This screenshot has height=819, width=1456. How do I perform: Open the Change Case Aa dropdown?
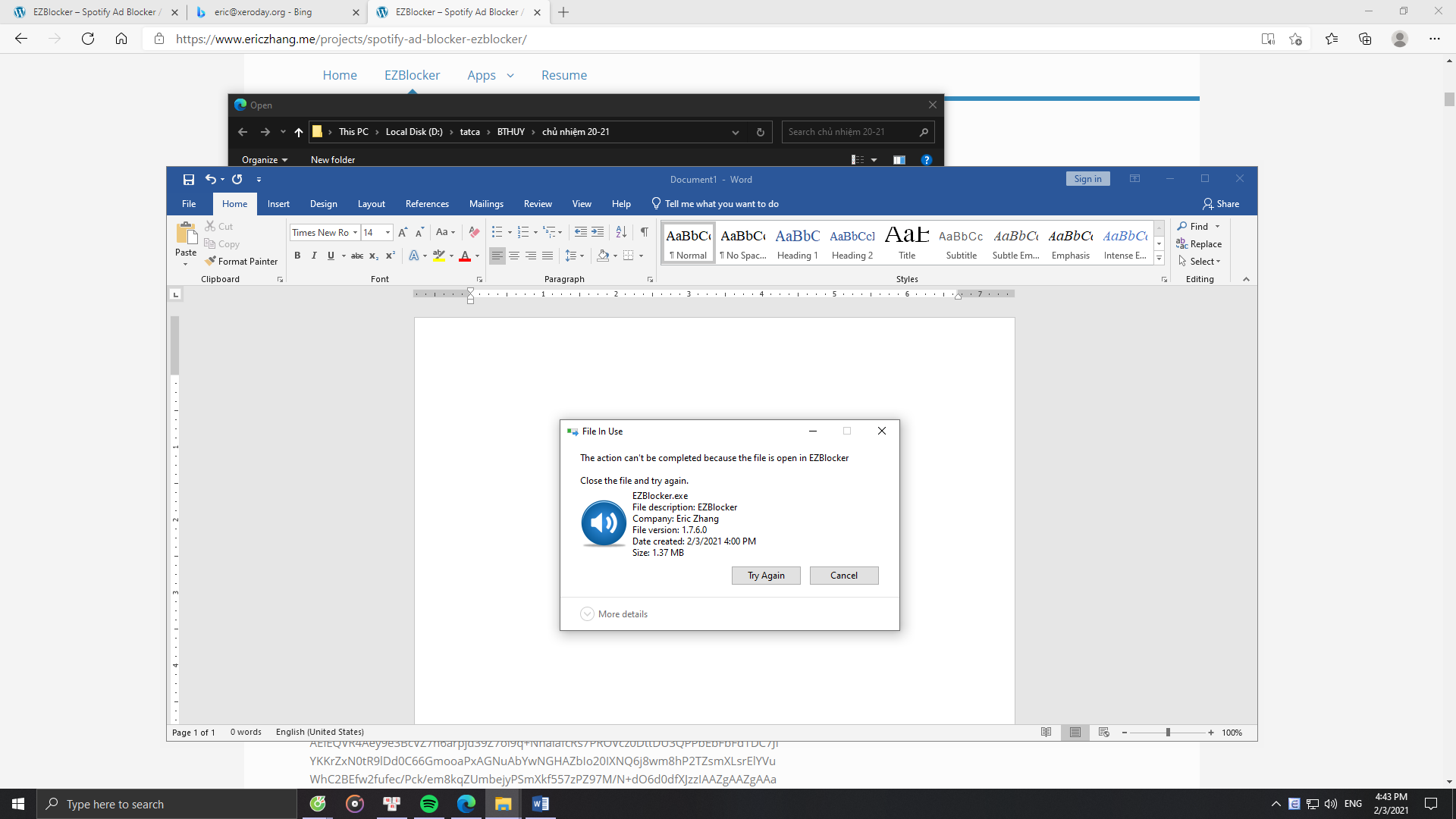(x=445, y=232)
